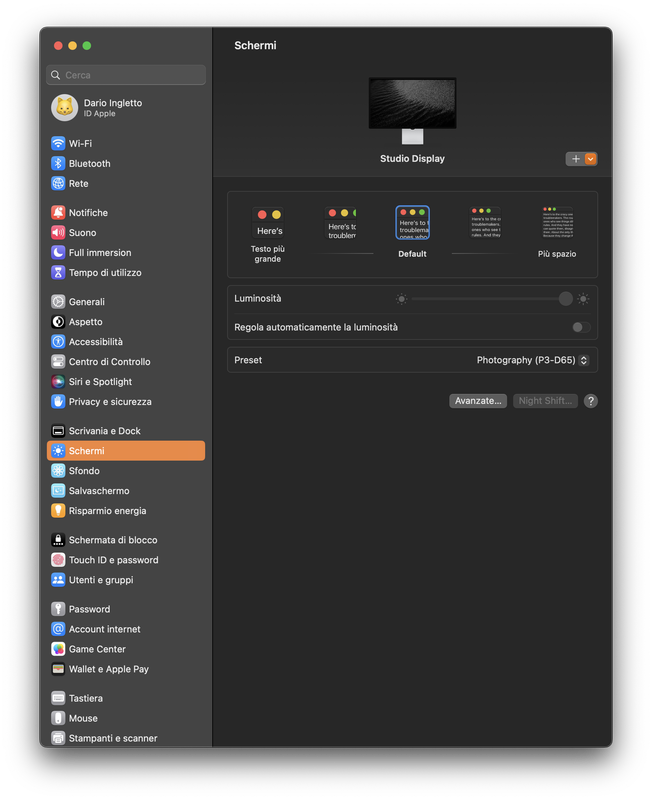This screenshot has height=800, width=652.
Task: Open Salvaschermo icon
Action: pyautogui.click(x=58, y=490)
